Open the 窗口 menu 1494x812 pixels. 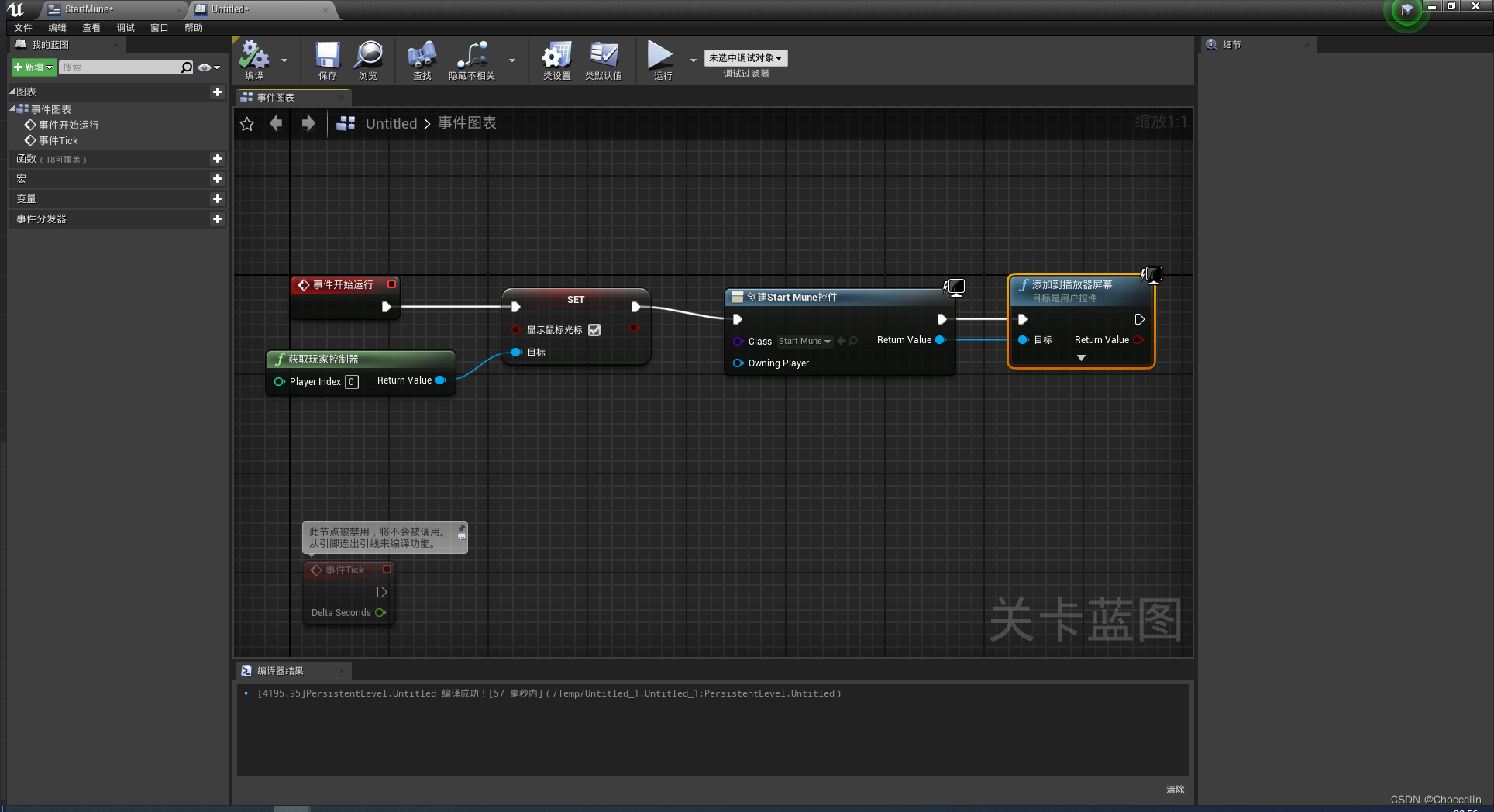pos(160,28)
